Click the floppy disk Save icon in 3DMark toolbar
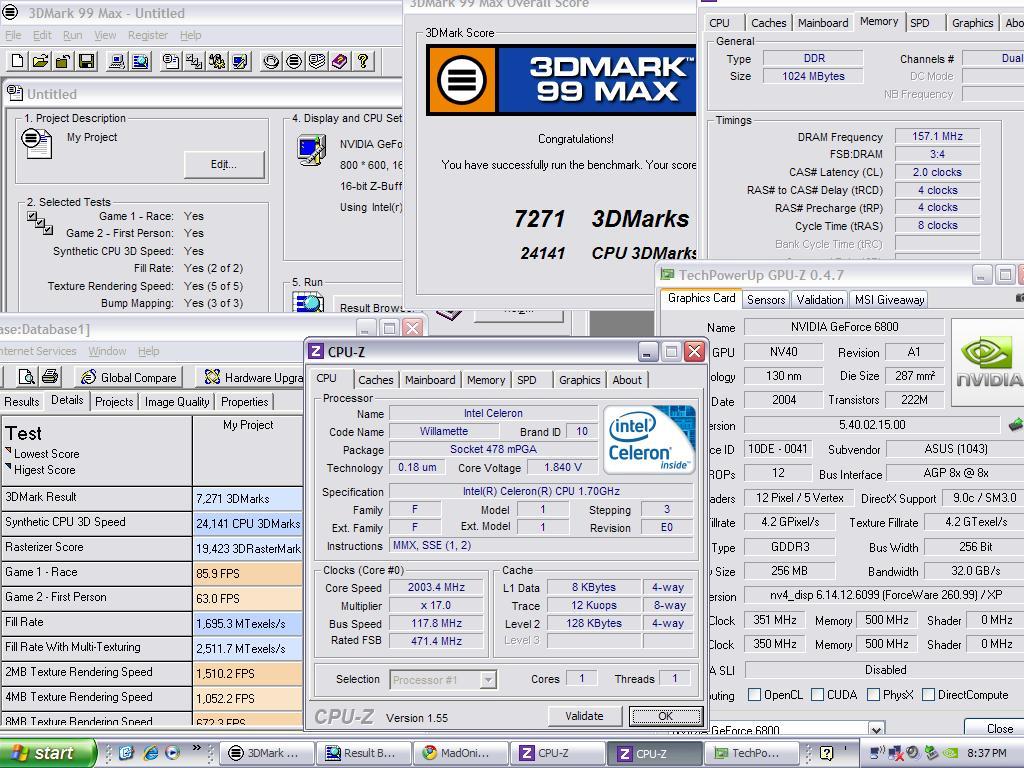1024x768 pixels. (x=86, y=61)
